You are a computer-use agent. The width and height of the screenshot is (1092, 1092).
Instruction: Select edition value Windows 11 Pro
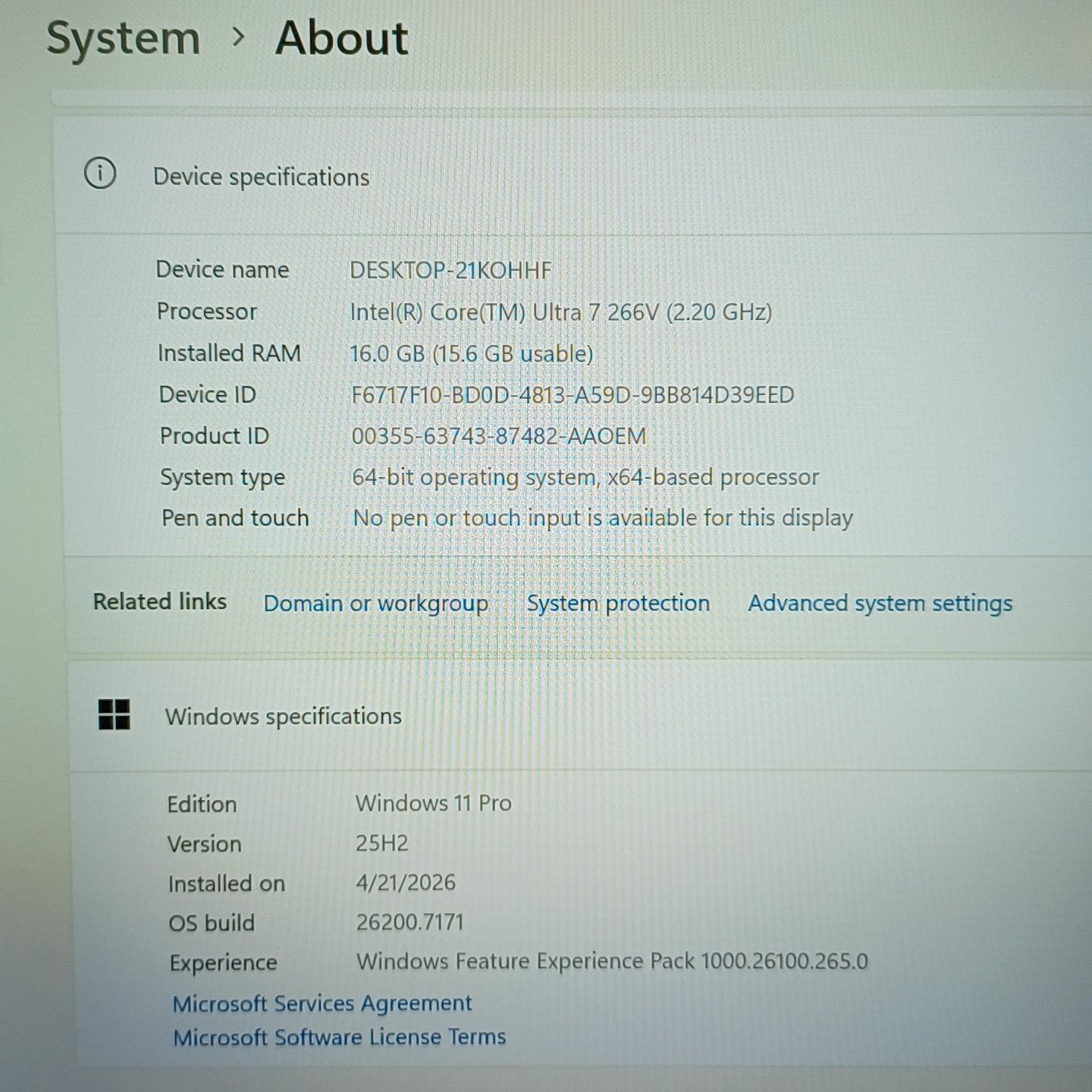click(434, 803)
